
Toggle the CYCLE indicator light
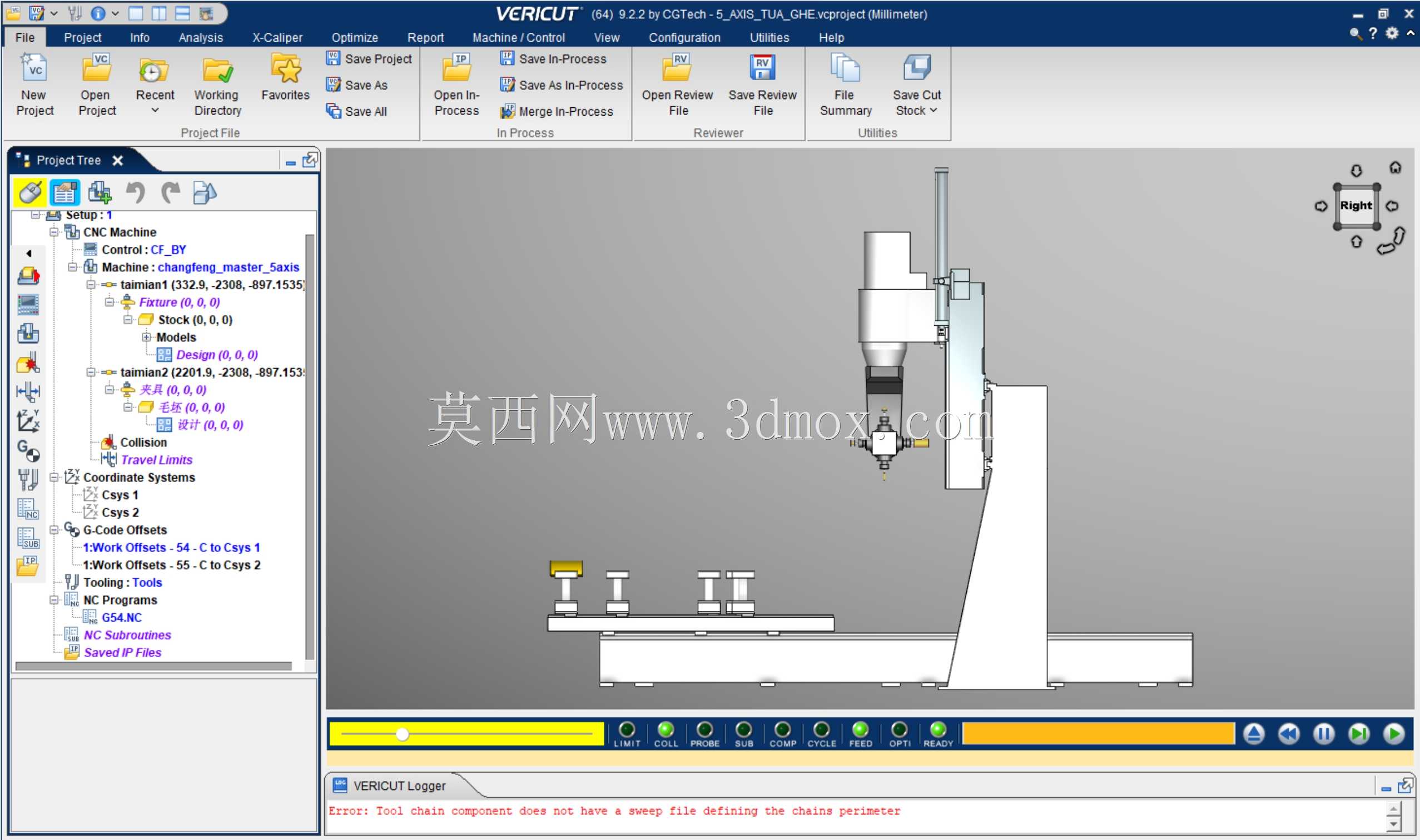coord(822,729)
